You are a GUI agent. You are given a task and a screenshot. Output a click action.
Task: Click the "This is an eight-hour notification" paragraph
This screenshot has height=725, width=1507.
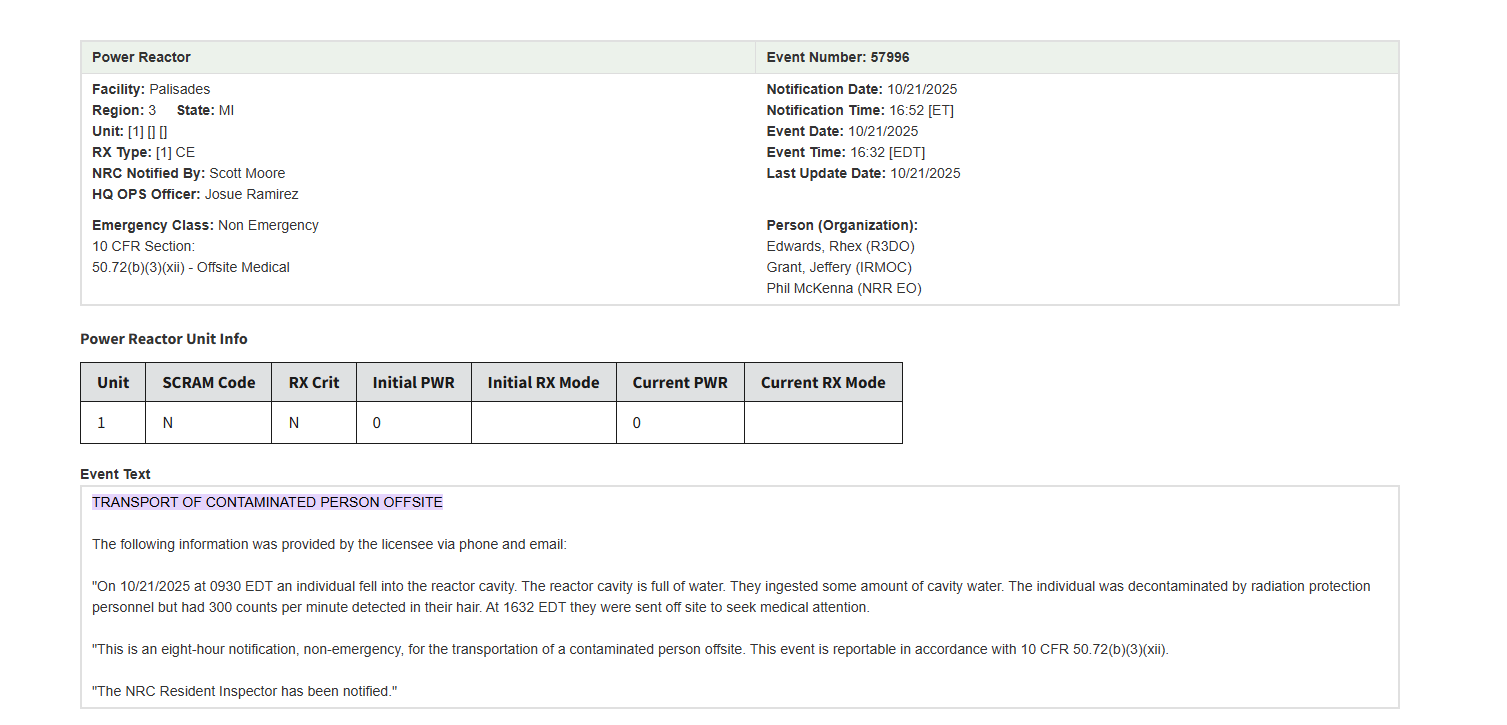(x=630, y=649)
